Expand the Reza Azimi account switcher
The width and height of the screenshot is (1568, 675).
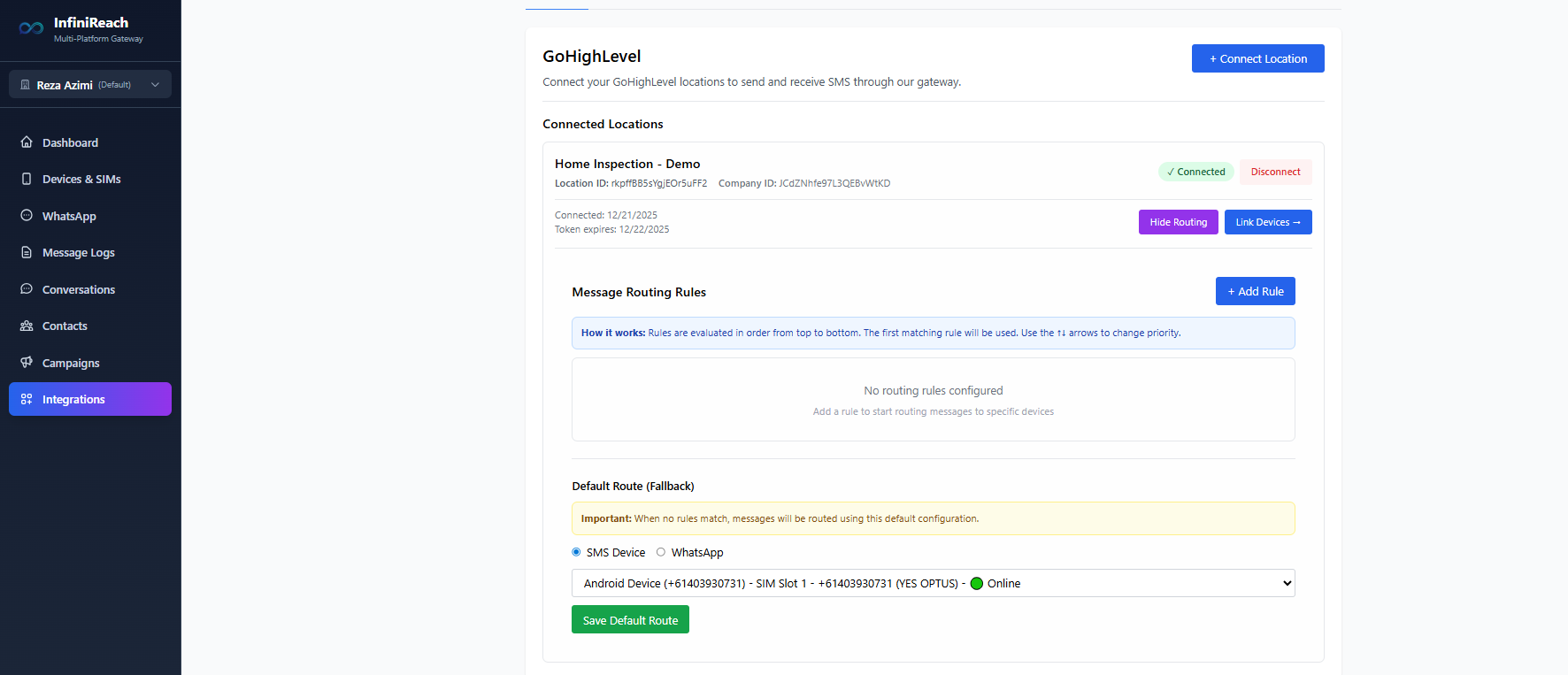coord(90,85)
